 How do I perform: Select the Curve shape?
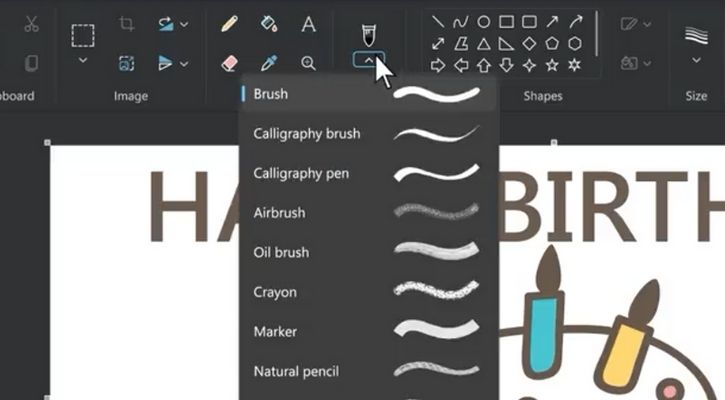click(461, 22)
